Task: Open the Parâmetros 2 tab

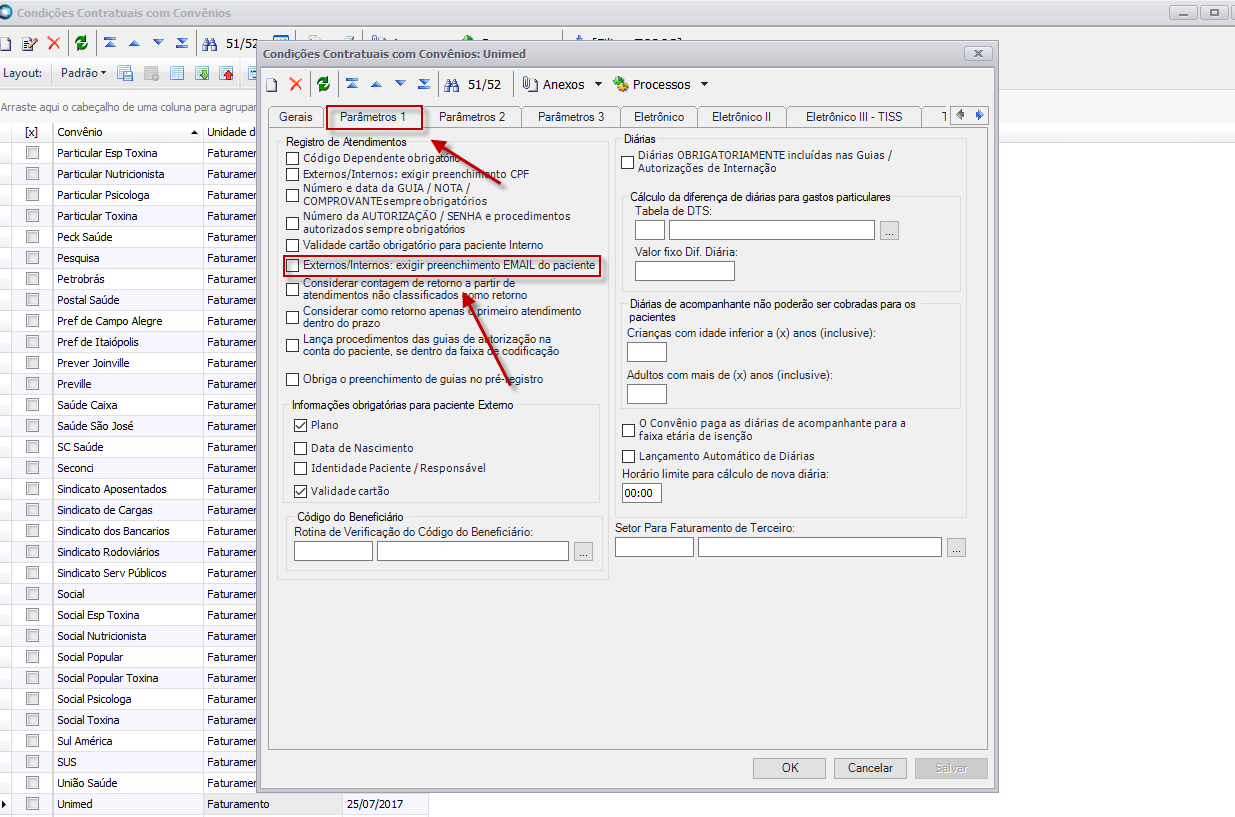Action: pos(472,117)
